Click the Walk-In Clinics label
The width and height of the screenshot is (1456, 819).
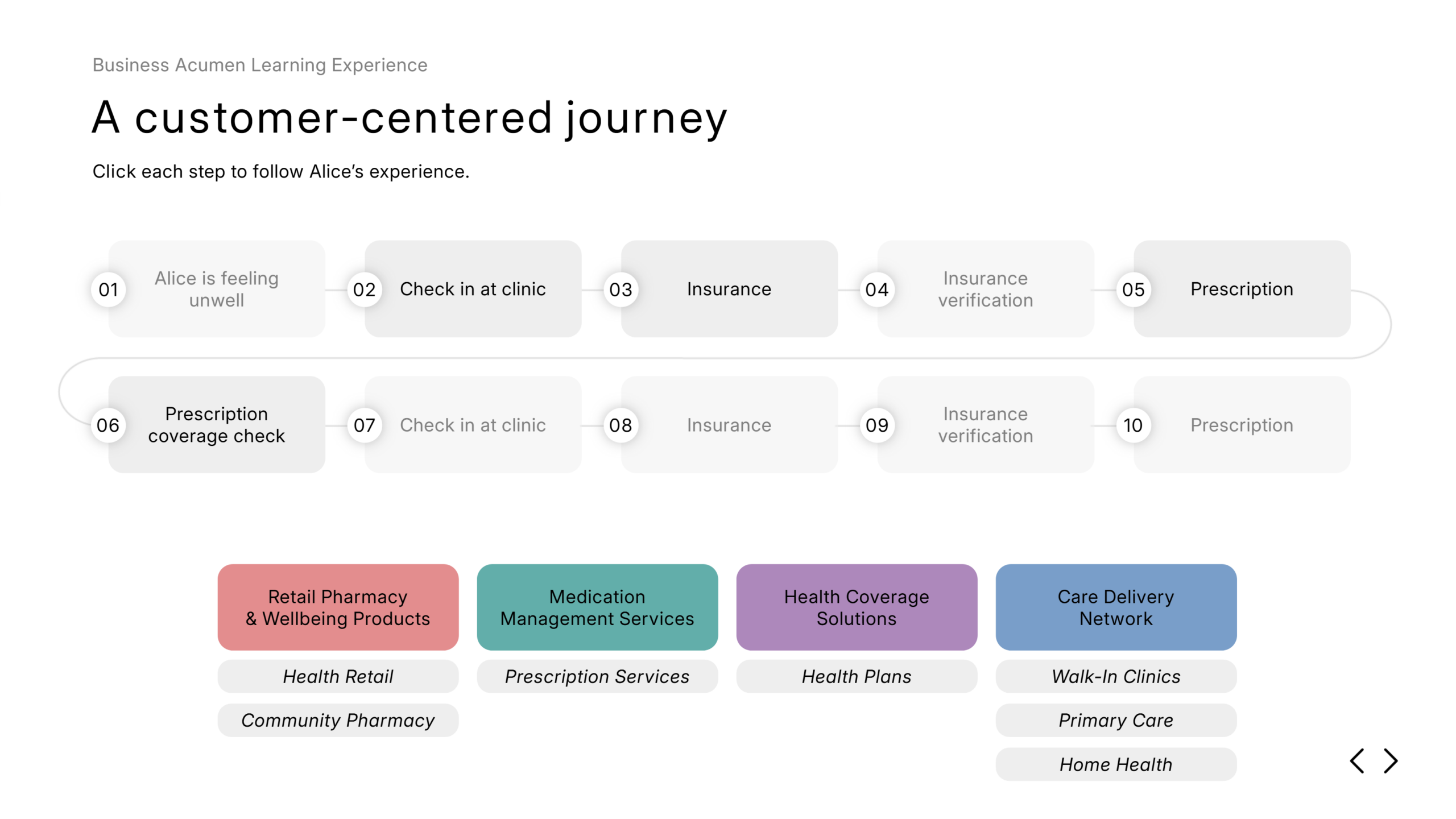[x=1116, y=677]
